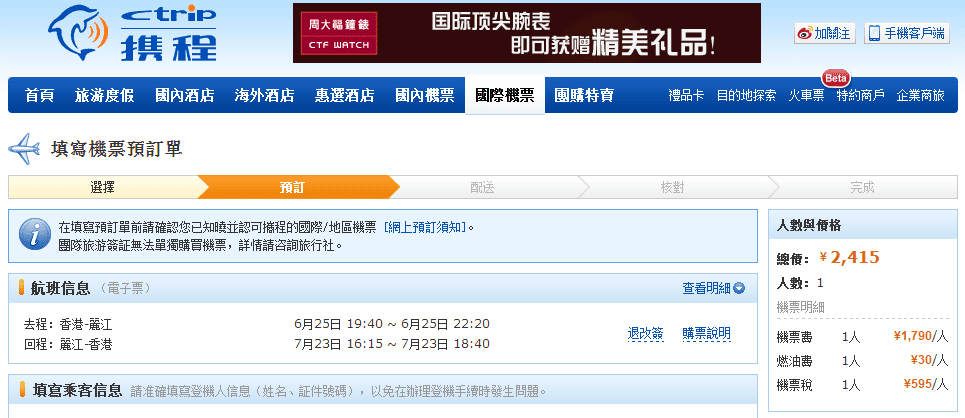Open 火車票 train tickets beta link

click(805, 96)
